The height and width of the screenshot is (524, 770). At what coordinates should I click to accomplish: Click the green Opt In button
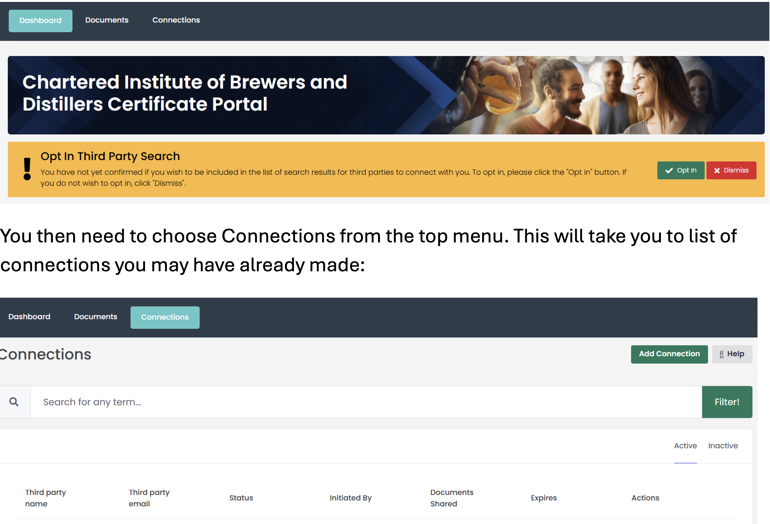(680, 170)
